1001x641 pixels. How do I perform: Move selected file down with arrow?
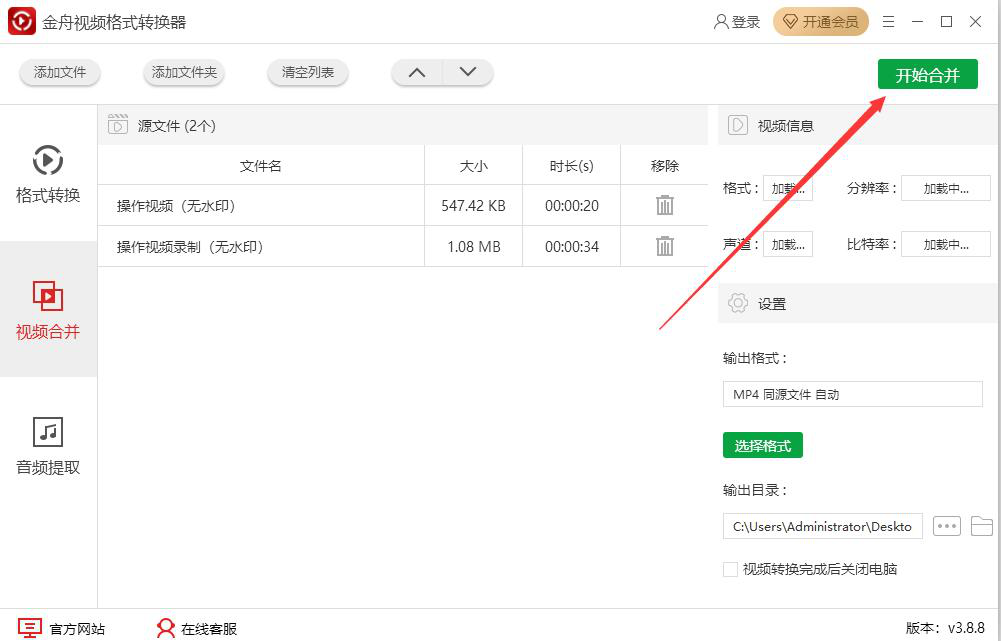(467, 72)
